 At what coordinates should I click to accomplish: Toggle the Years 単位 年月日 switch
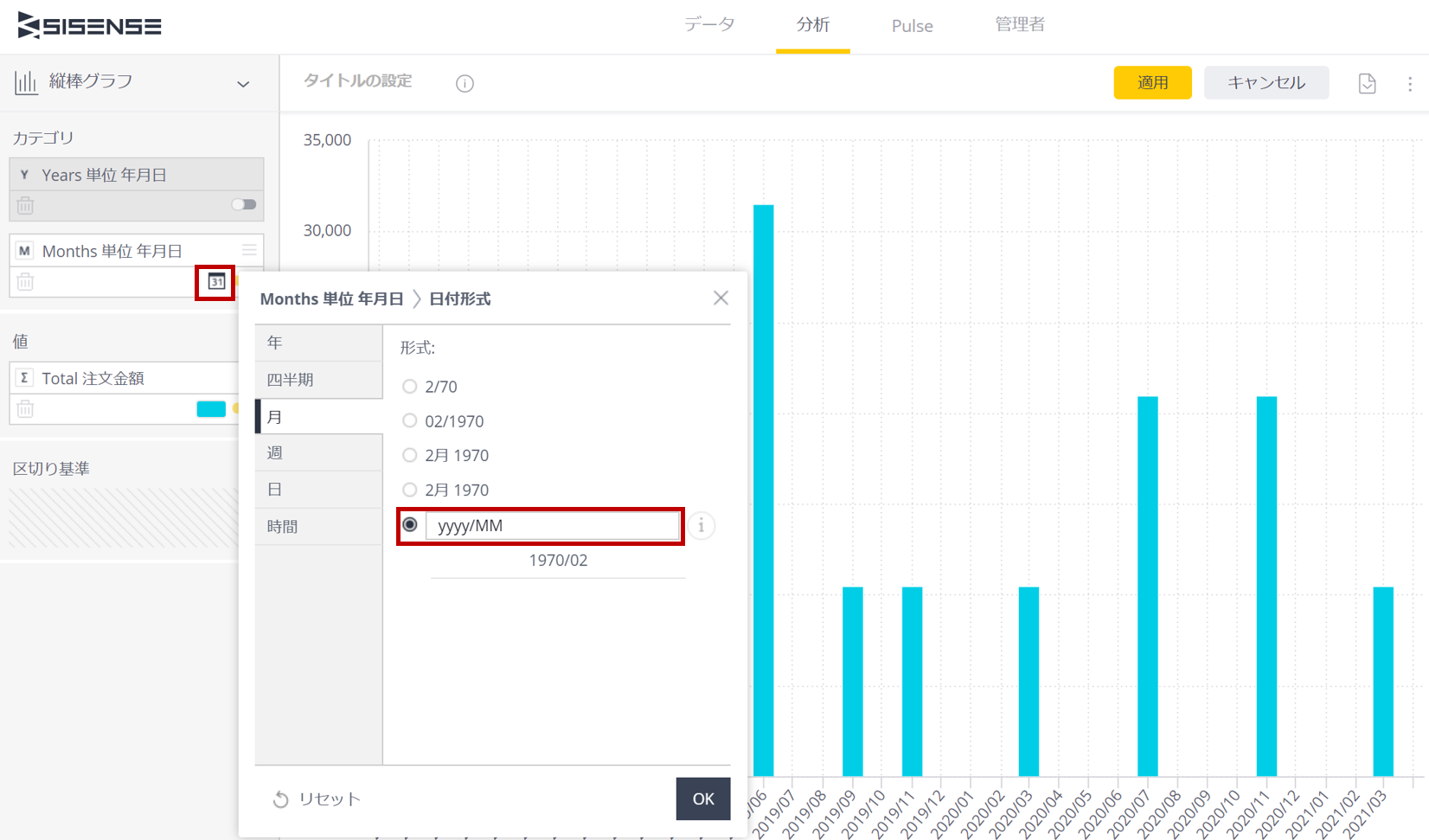244,205
